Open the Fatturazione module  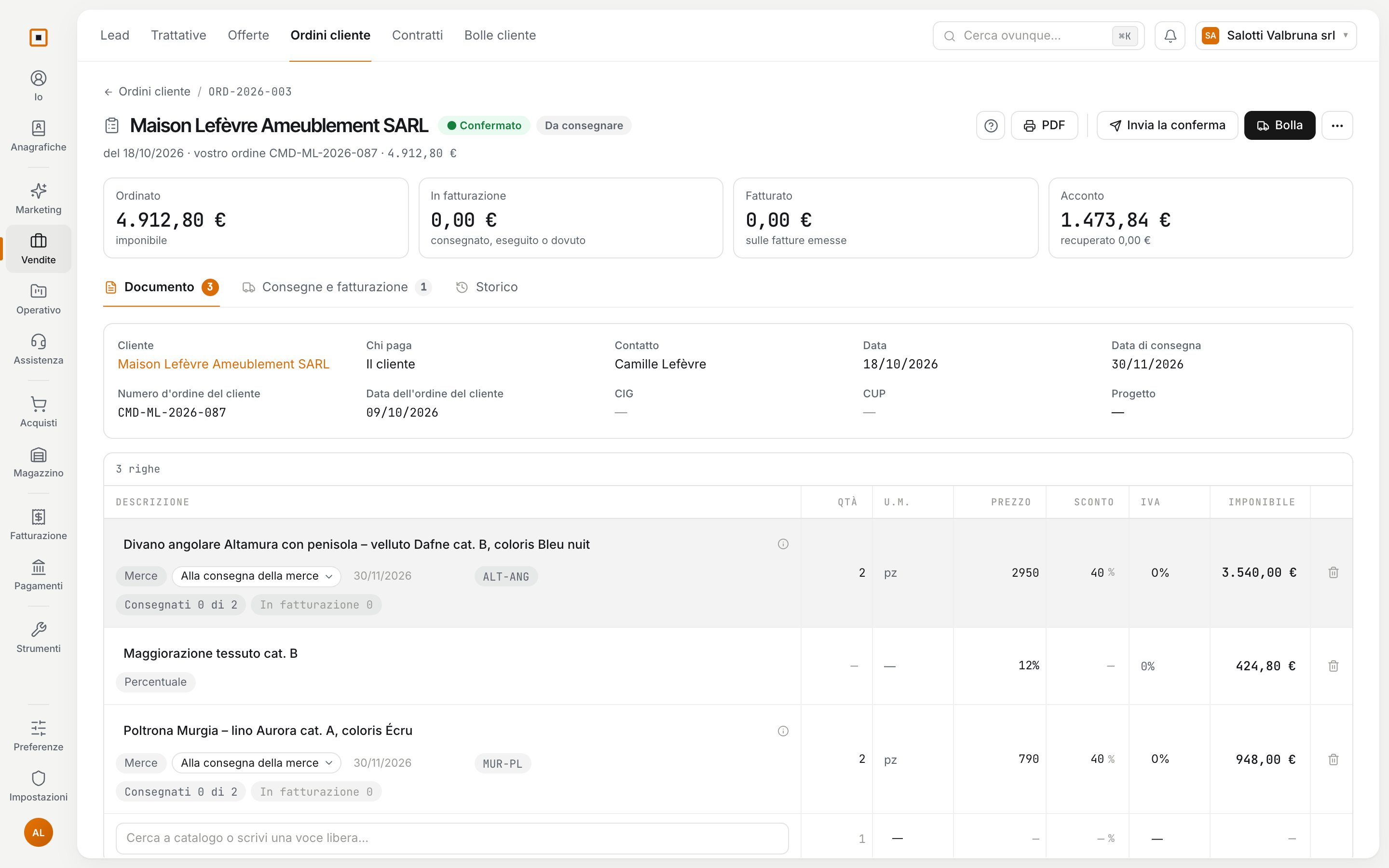point(39,525)
